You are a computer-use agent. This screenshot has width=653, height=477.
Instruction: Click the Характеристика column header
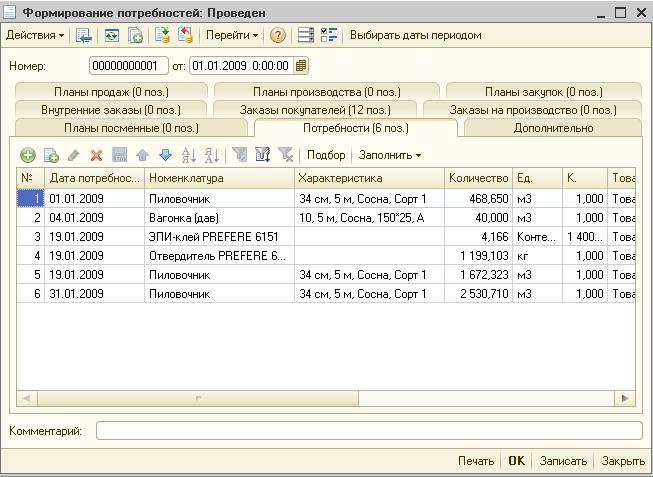[369, 178]
